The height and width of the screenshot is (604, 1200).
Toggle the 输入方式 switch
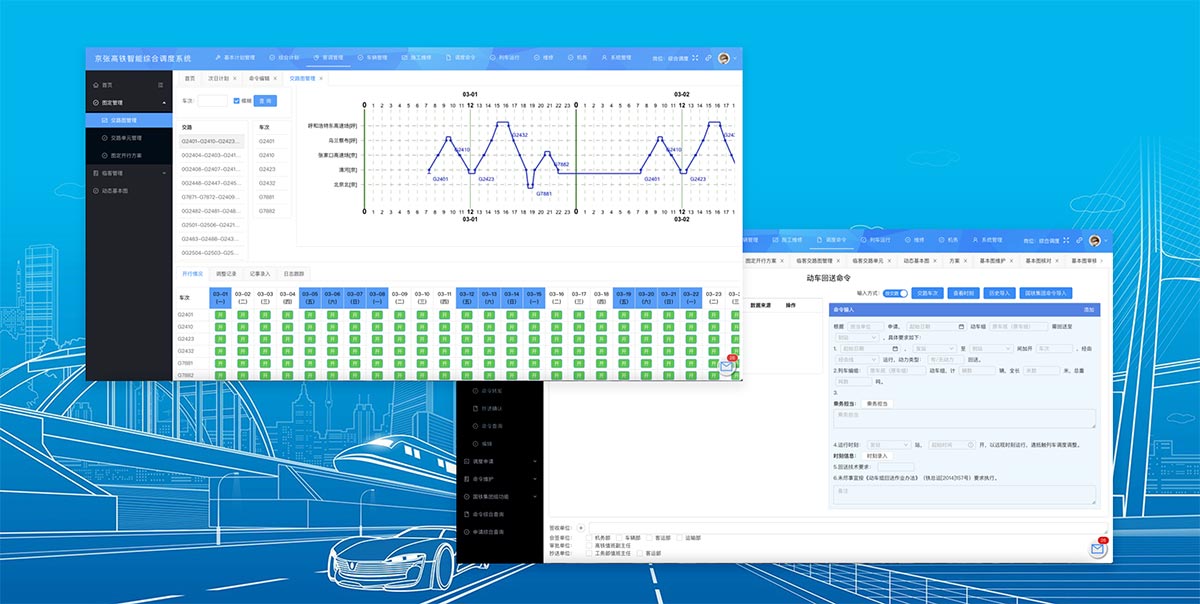(x=896, y=293)
